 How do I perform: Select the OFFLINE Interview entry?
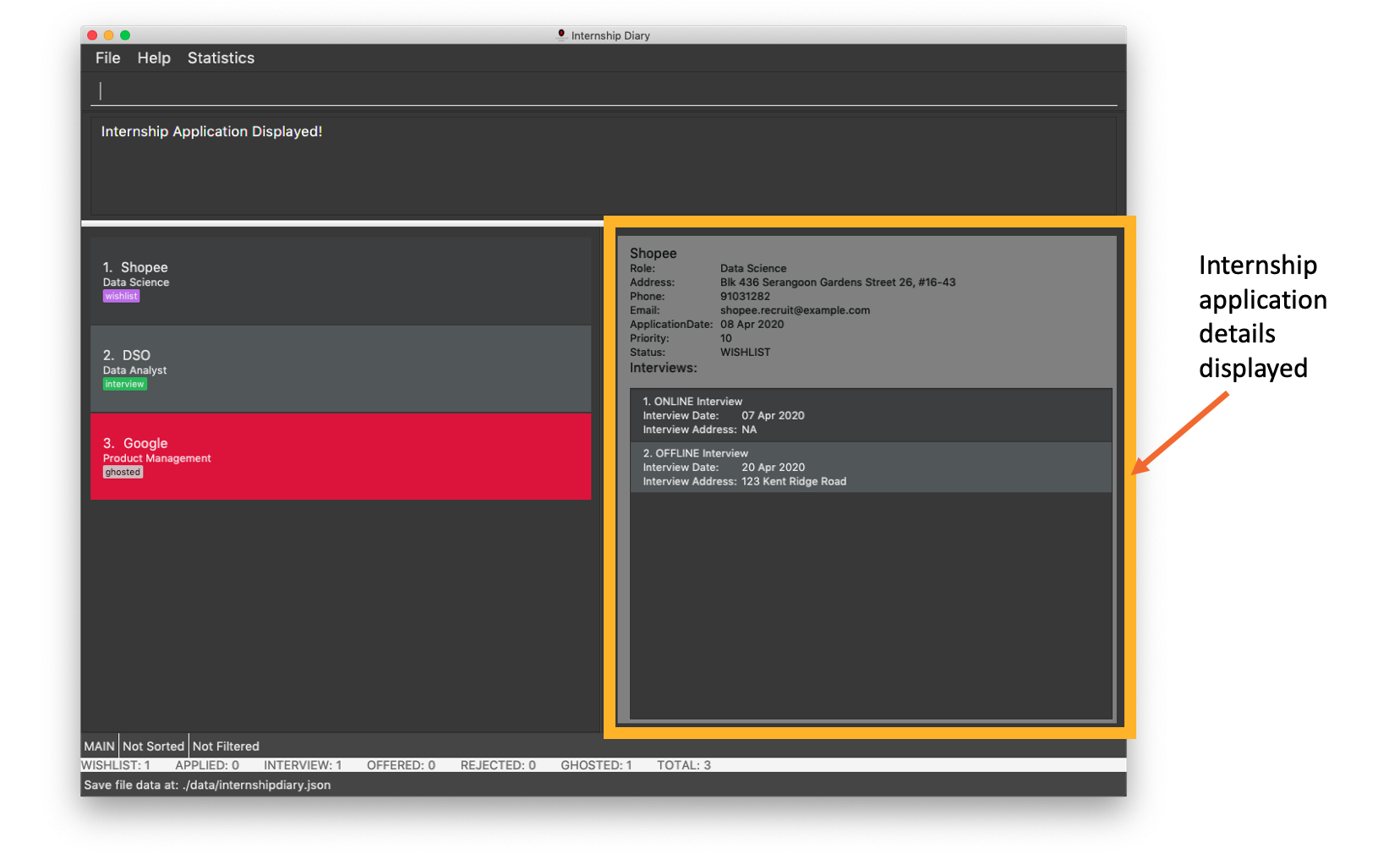871,467
